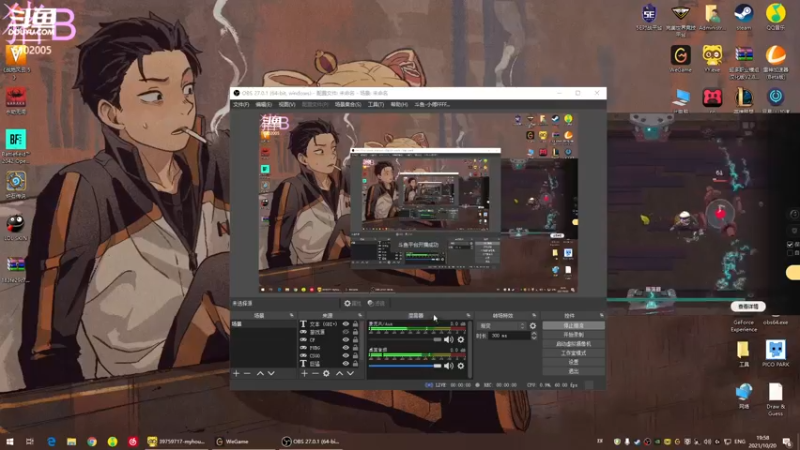This screenshot has height=450, width=800.
Task: Toggle visibility eye of the CSGO source
Action: [x=346, y=356]
